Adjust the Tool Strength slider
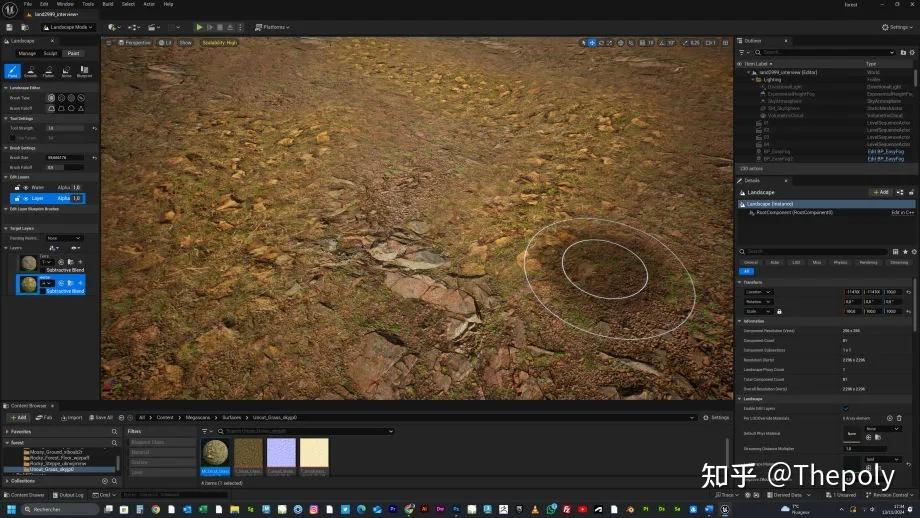 65,128
